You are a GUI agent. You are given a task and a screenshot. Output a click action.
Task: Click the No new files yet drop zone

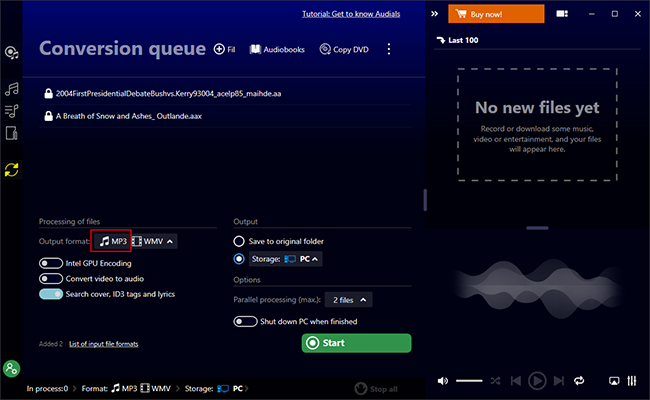[x=537, y=125]
